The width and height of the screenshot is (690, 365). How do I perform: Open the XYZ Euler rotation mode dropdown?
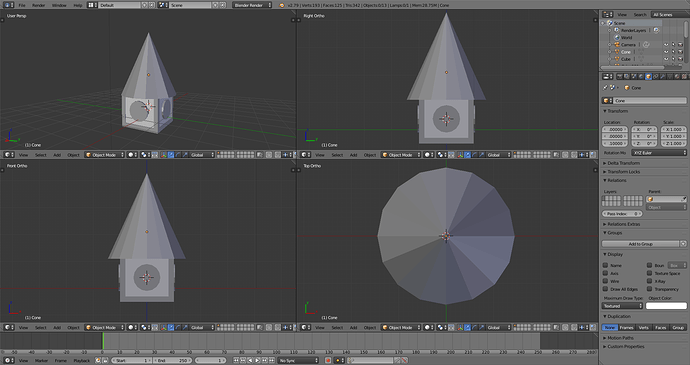coord(659,152)
